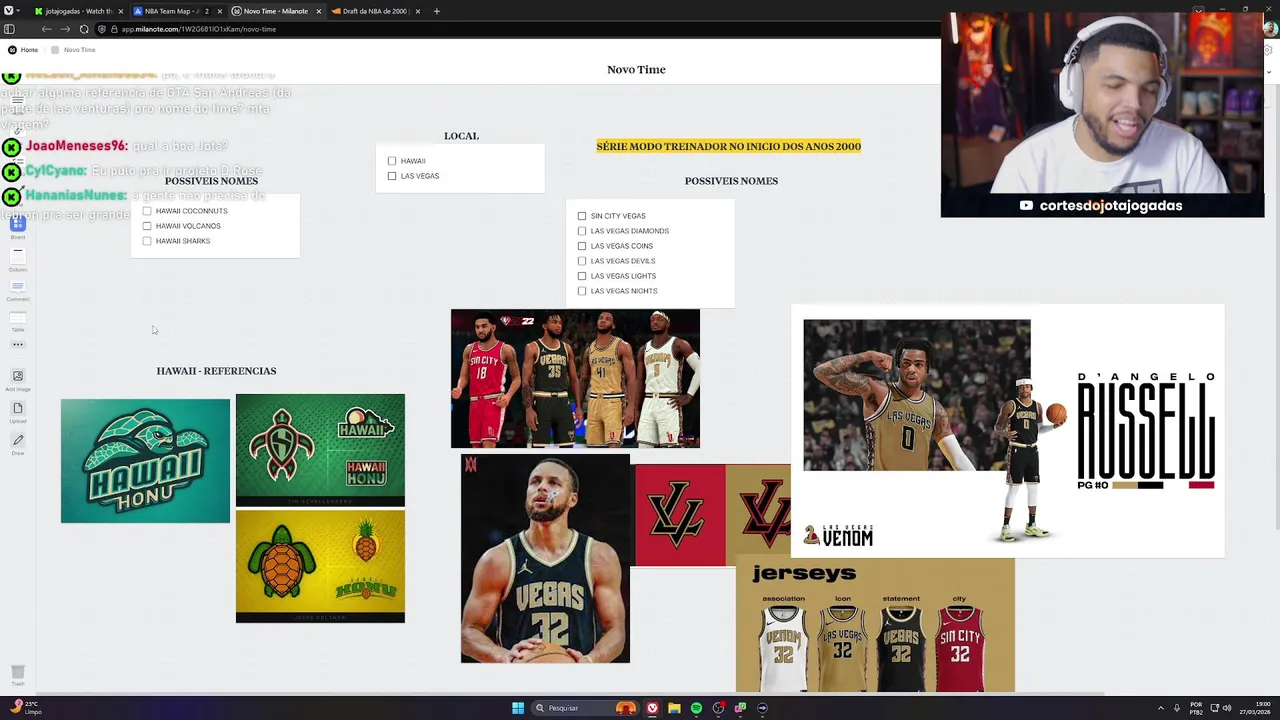Open the more tools ellipsis in sidebar
1280x720 pixels.
(17, 345)
